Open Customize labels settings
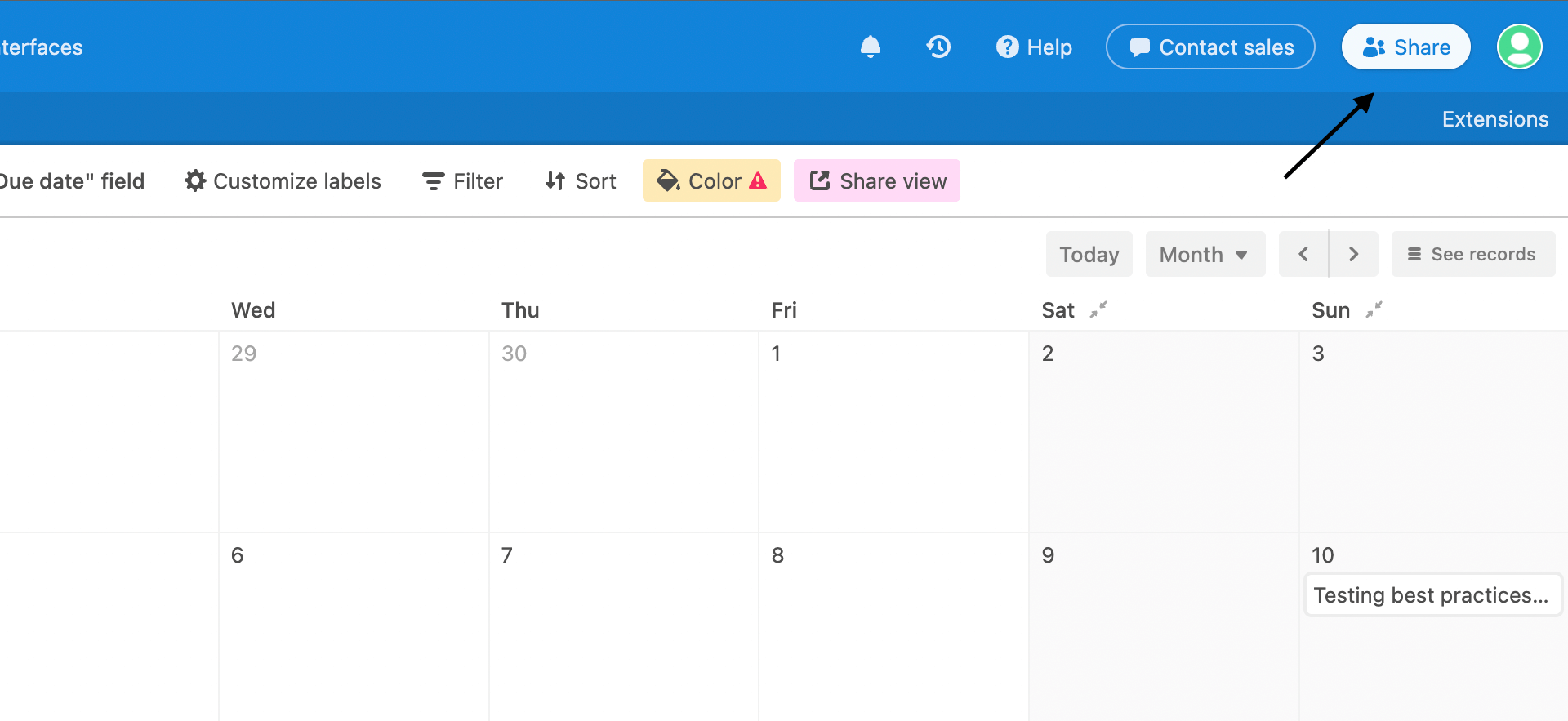Viewport: 1568px width, 721px height. pyautogui.click(x=283, y=180)
